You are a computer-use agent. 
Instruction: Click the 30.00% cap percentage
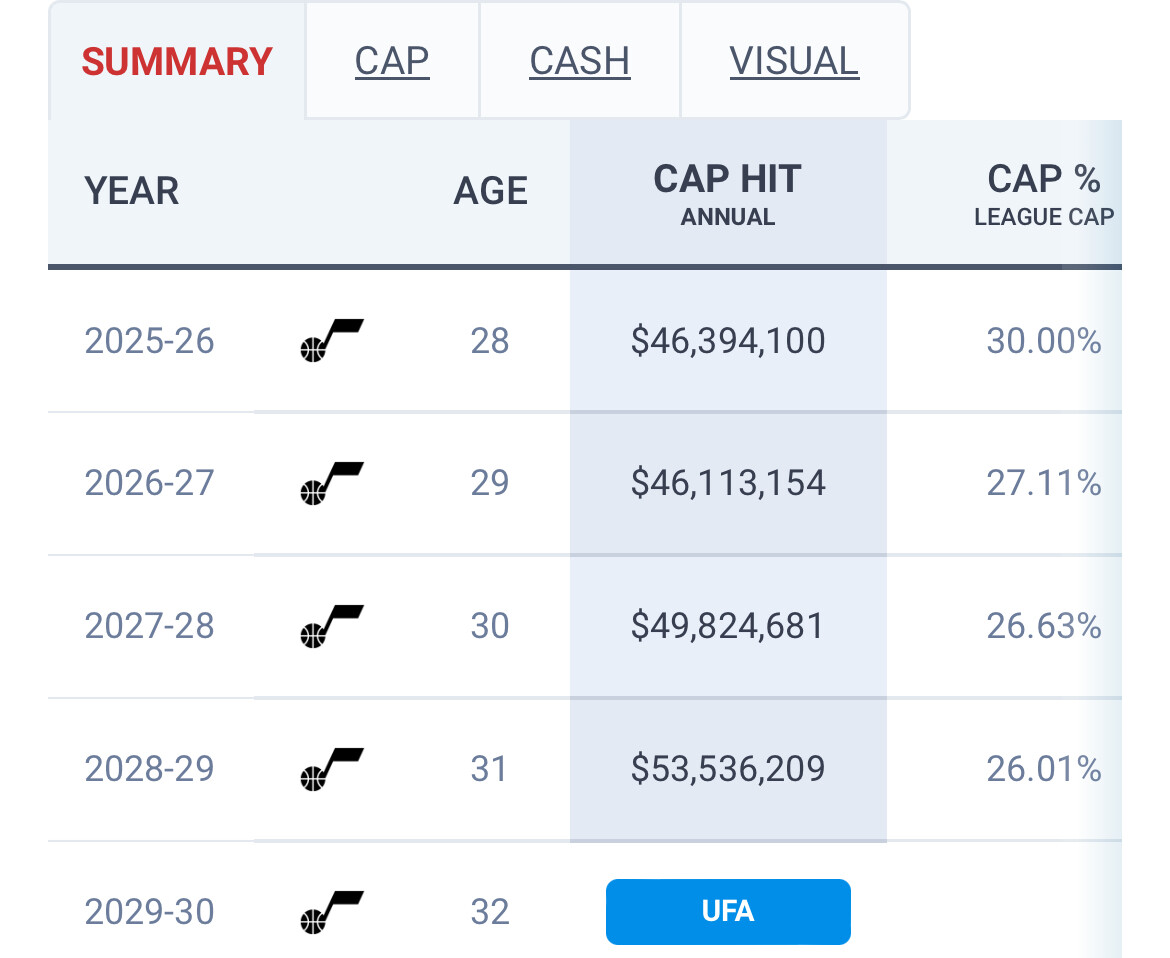point(1043,341)
